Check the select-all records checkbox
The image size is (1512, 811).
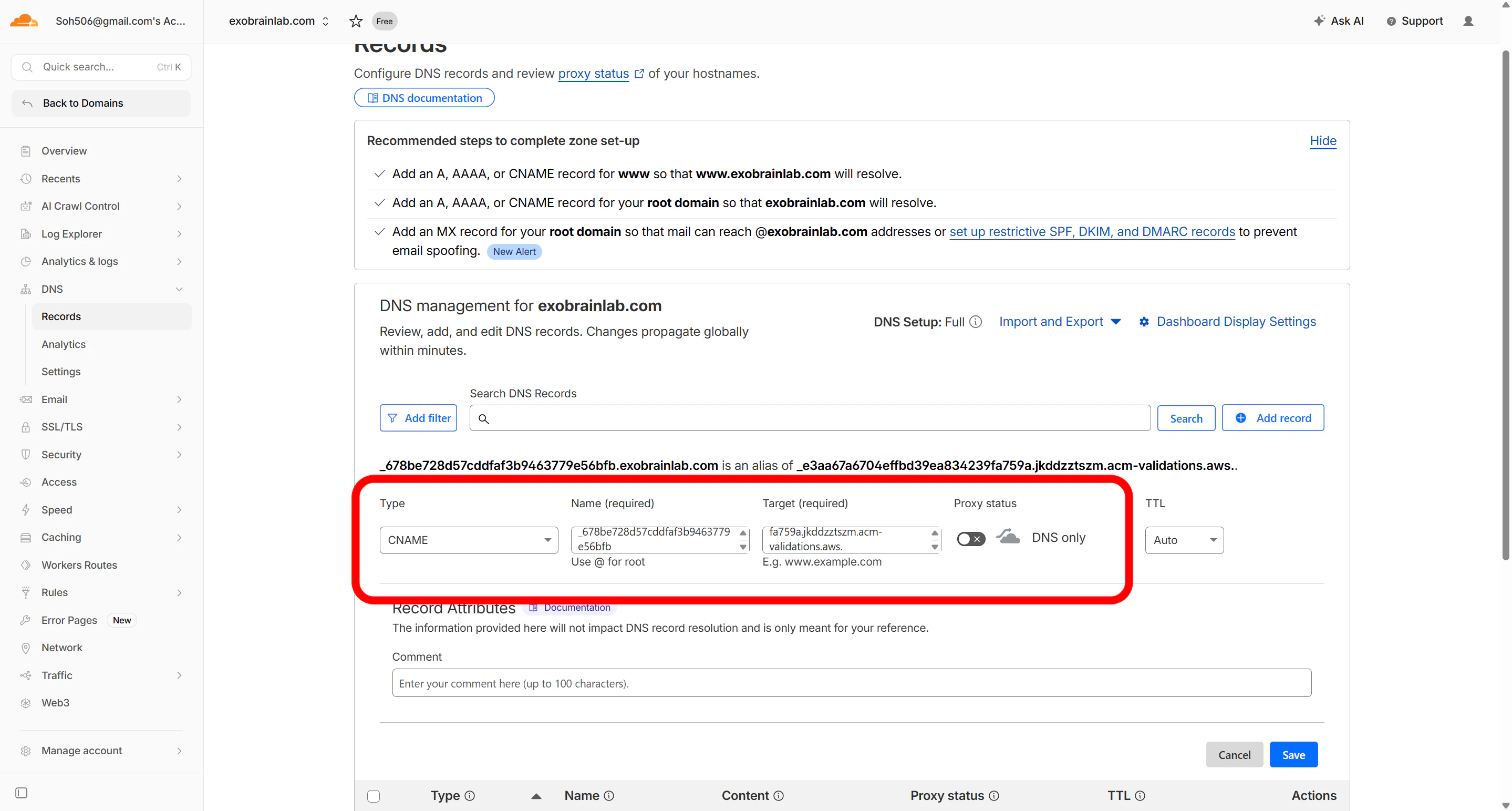pos(374,796)
